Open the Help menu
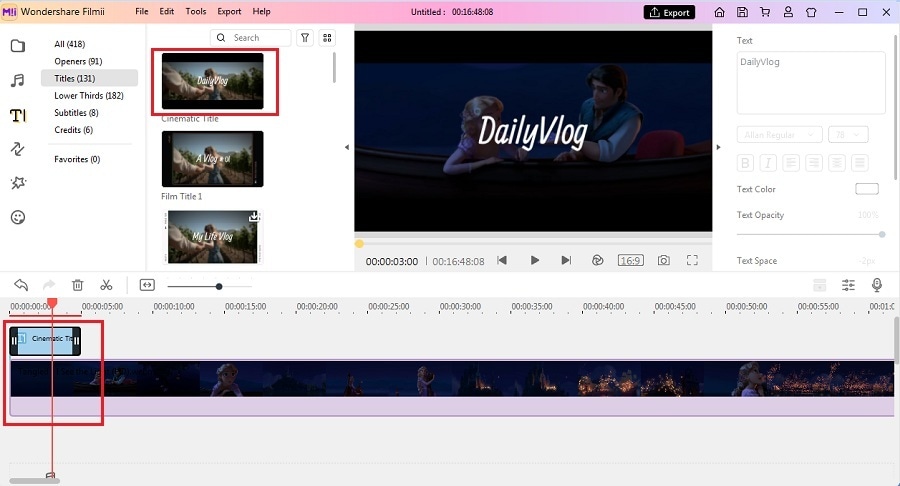900x486 pixels. point(261,11)
